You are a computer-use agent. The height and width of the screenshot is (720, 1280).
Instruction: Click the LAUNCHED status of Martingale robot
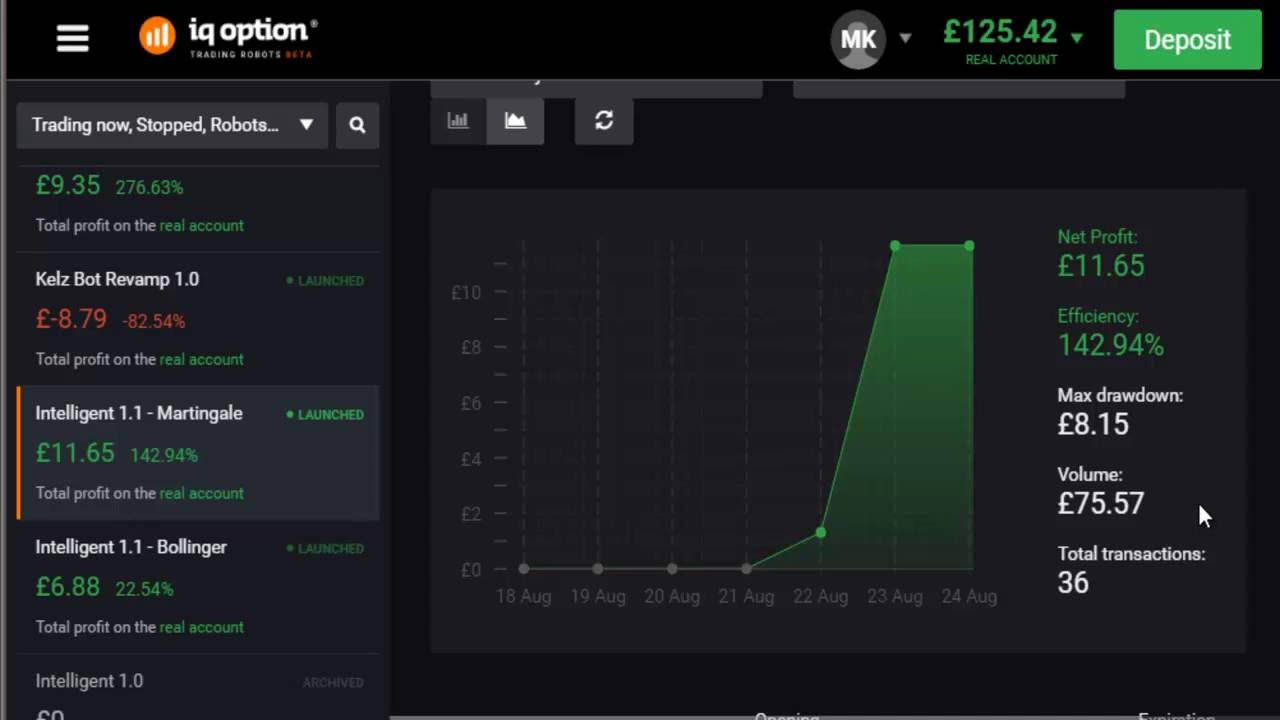(x=325, y=415)
